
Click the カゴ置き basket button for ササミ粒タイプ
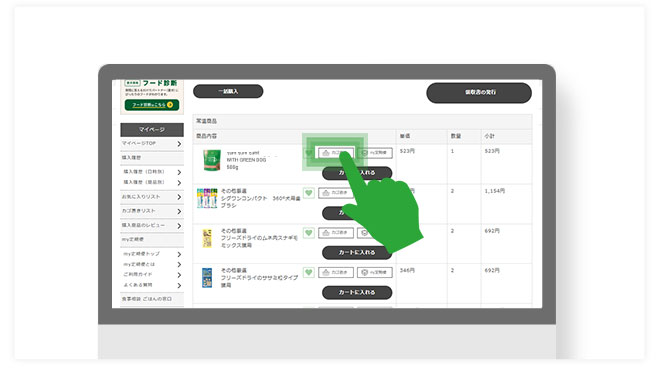click(336, 272)
